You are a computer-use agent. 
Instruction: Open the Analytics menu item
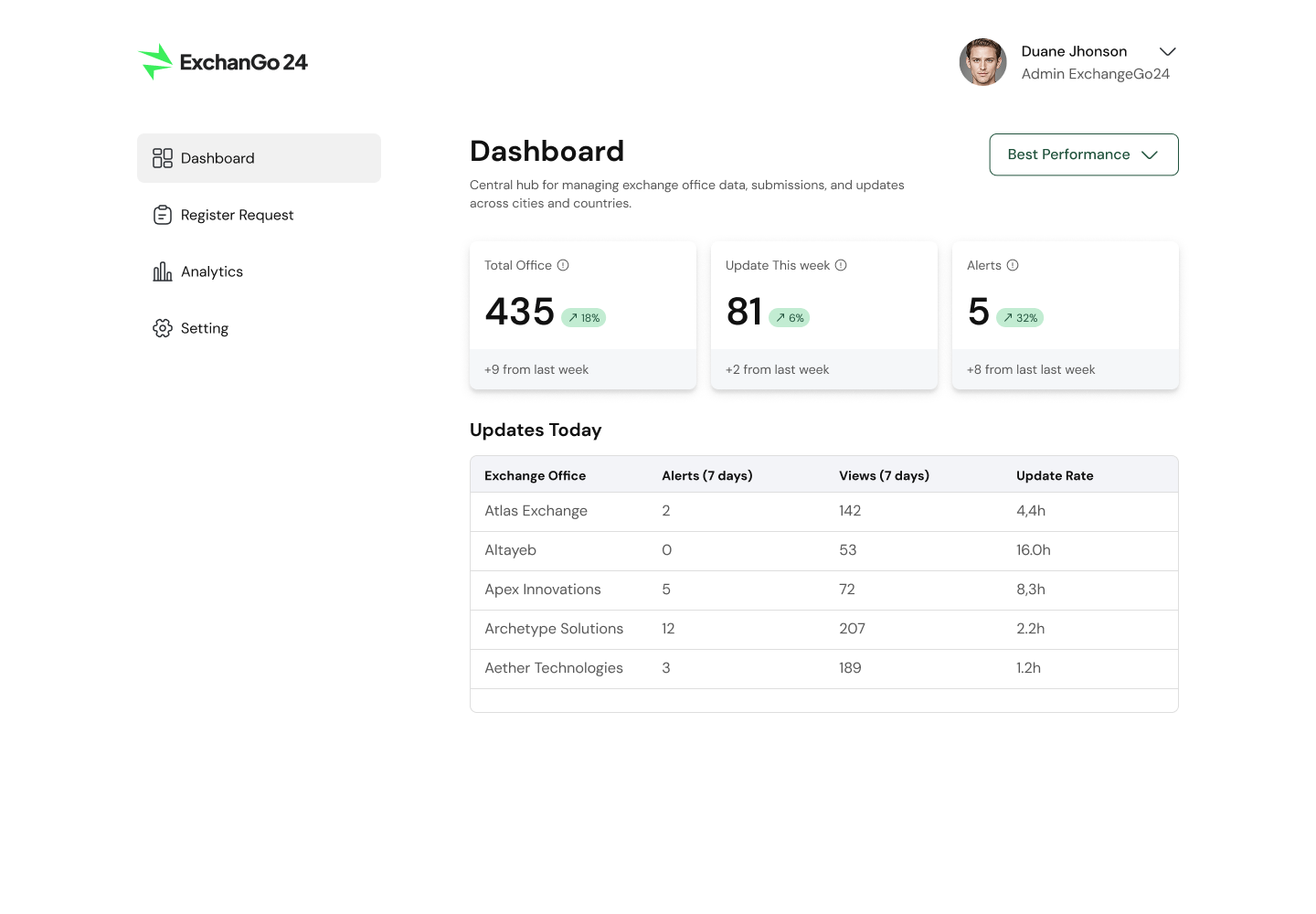212,271
